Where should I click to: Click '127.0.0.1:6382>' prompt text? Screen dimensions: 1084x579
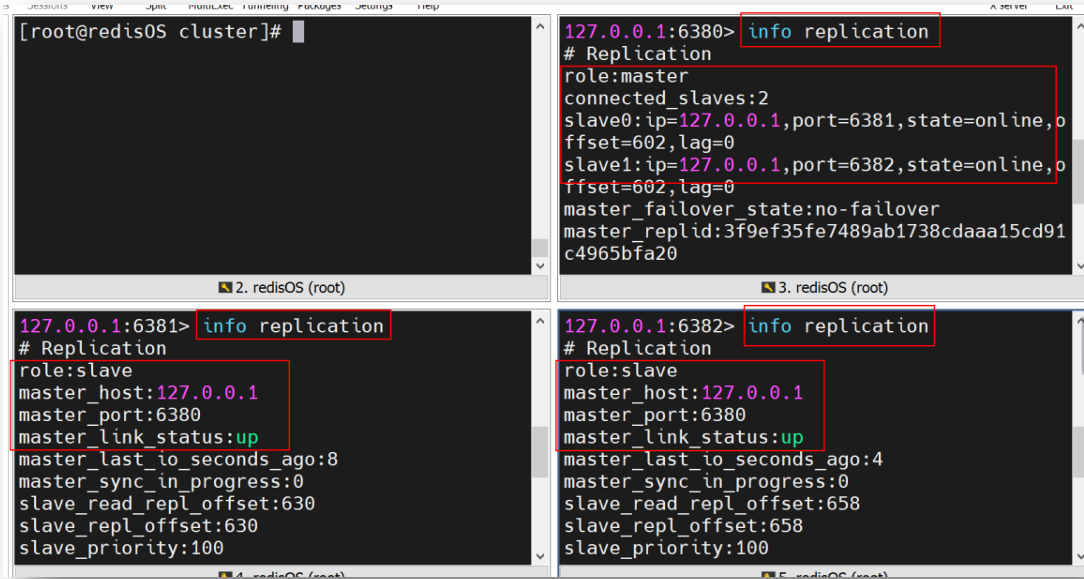click(650, 326)
